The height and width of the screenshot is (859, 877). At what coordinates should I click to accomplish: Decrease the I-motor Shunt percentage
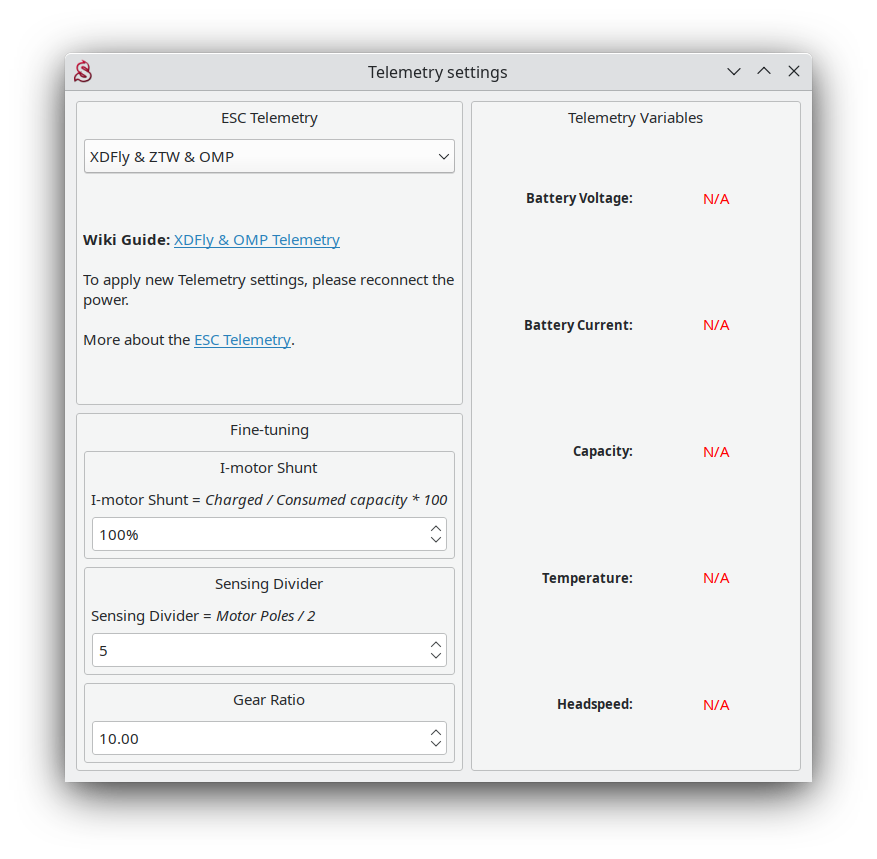click(x=436, y=541)
